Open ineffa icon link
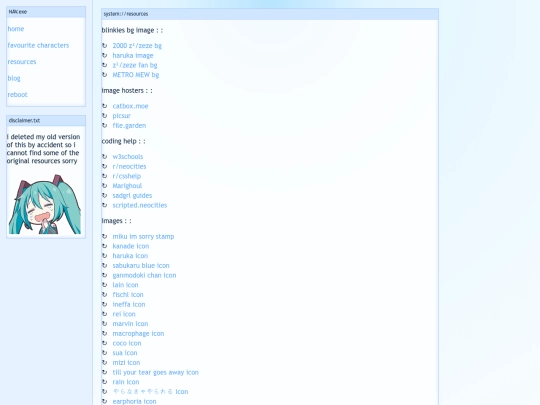Viewport: 540px width, 405px height. pos(129,304)
